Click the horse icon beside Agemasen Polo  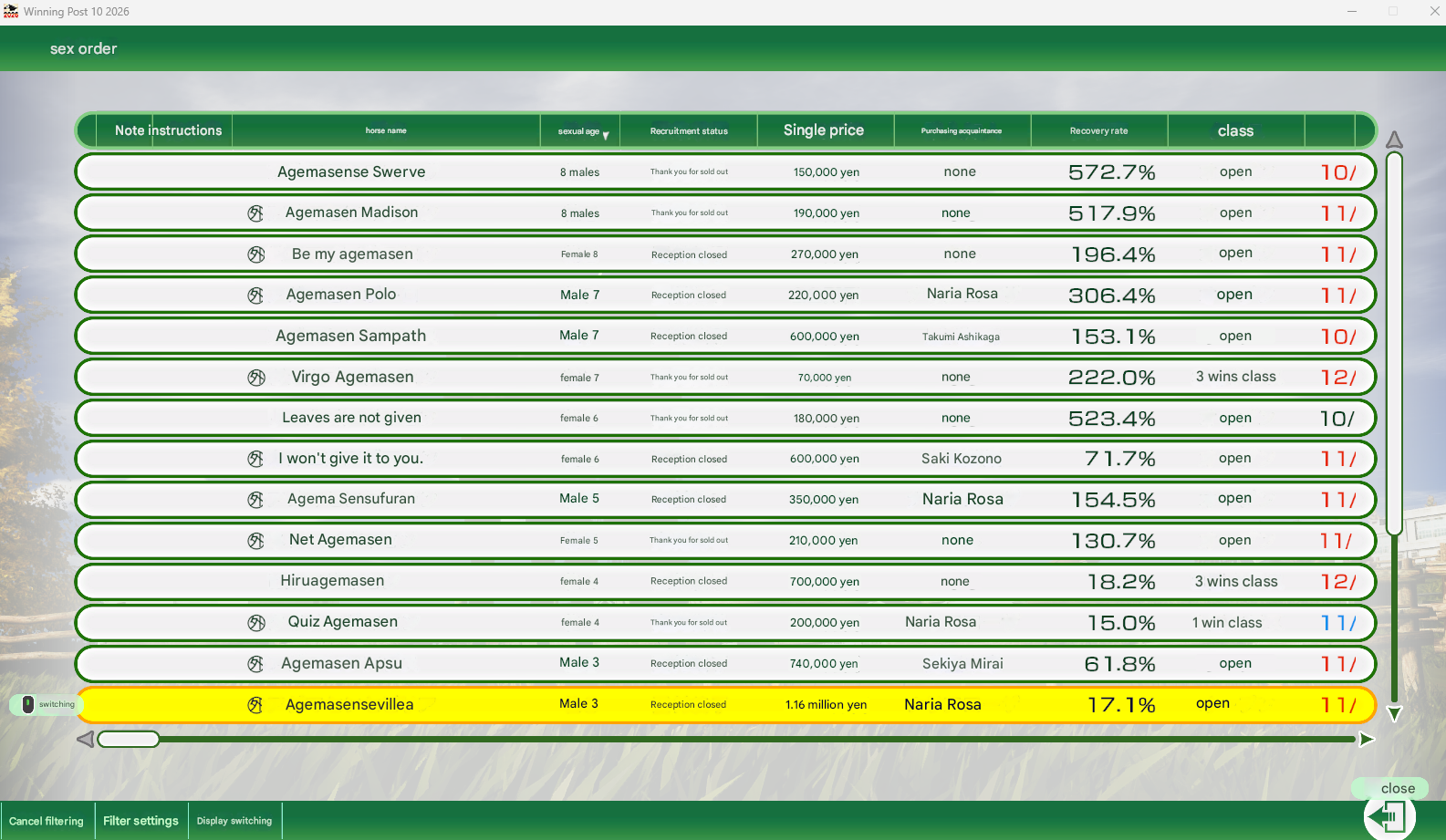[x=255, y=296]
